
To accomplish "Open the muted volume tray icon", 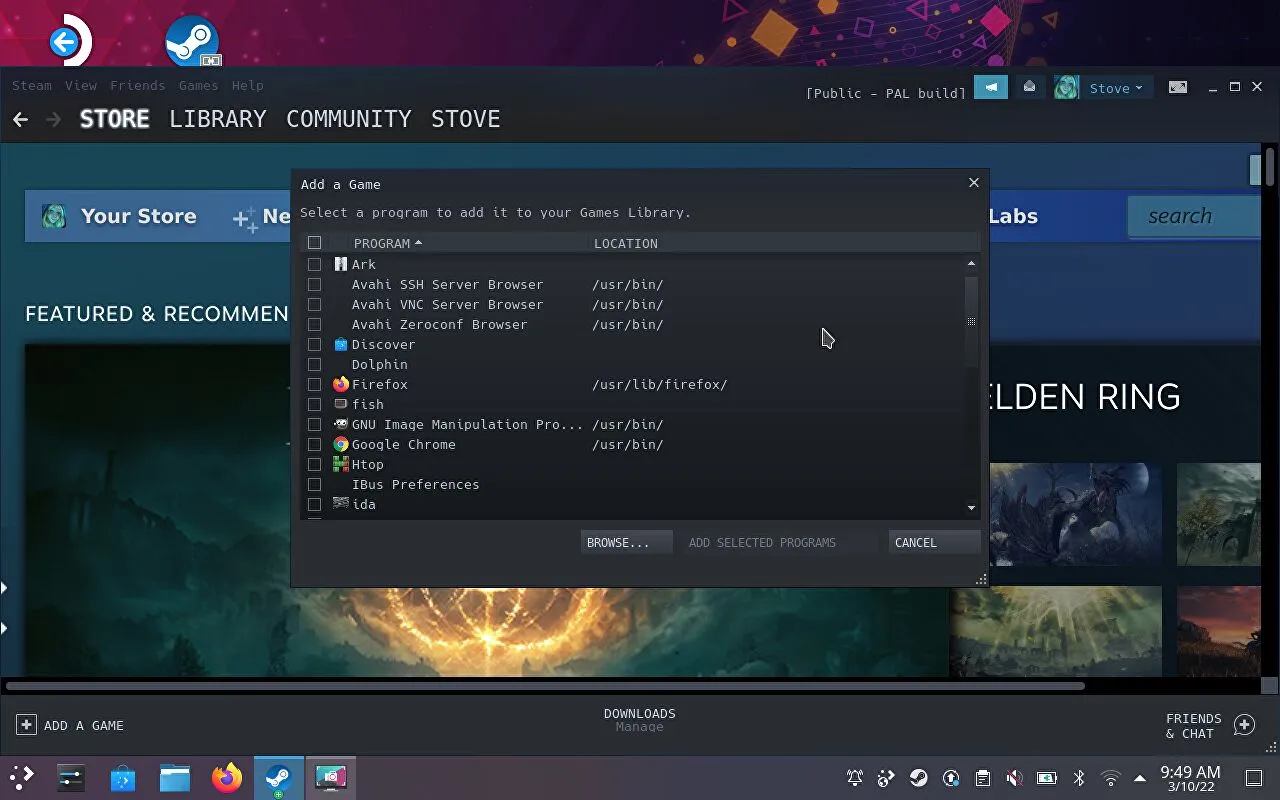I will point(1014,778).
